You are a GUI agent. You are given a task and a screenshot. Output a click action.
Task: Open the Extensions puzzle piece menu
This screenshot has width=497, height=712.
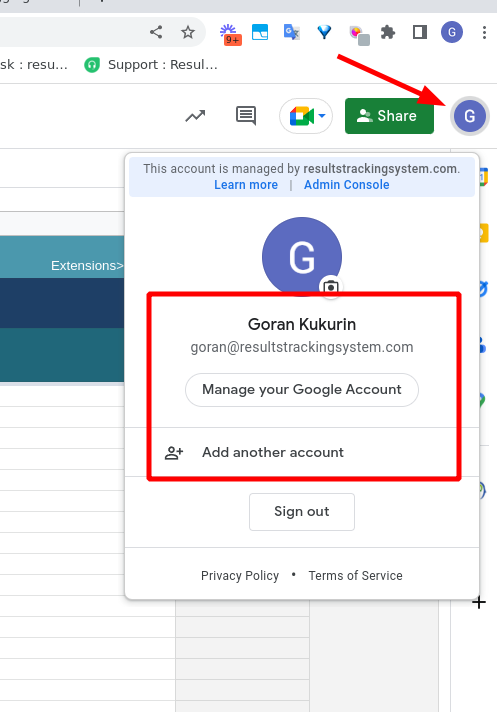388,32
